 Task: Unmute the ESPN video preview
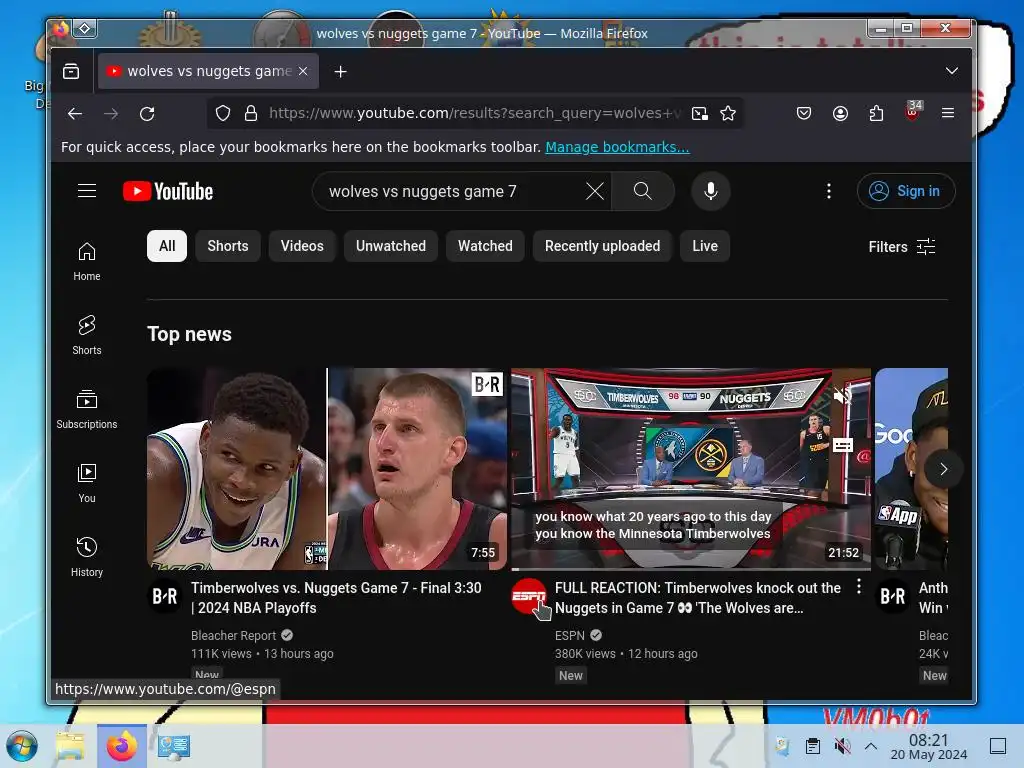[x=842, y=395]
